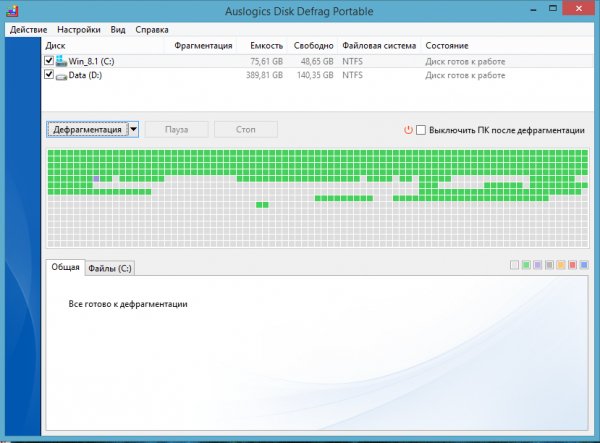
Task: Click the 75,61 GB capacity value
Action: [x=267, y=61]
